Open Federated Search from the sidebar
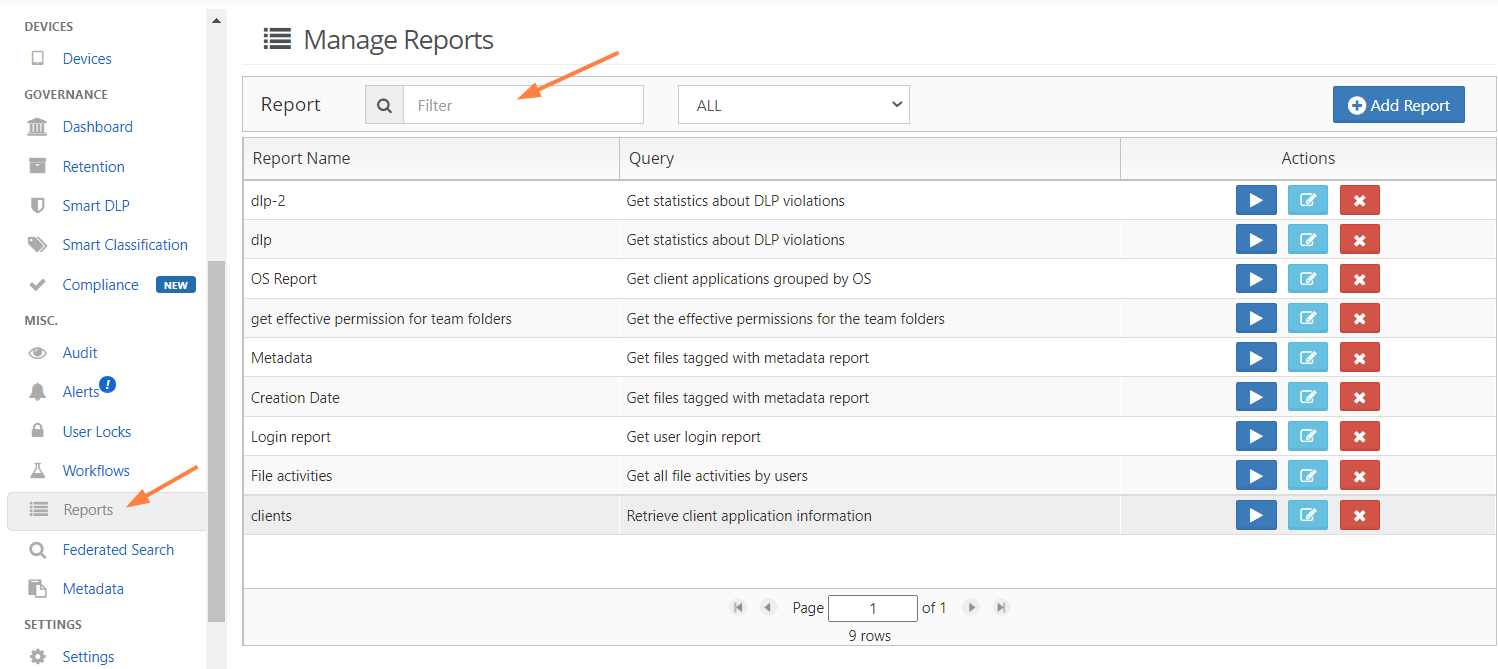Image resolution: width=1498 pixels, height=669 pixels. pos(118,550)
